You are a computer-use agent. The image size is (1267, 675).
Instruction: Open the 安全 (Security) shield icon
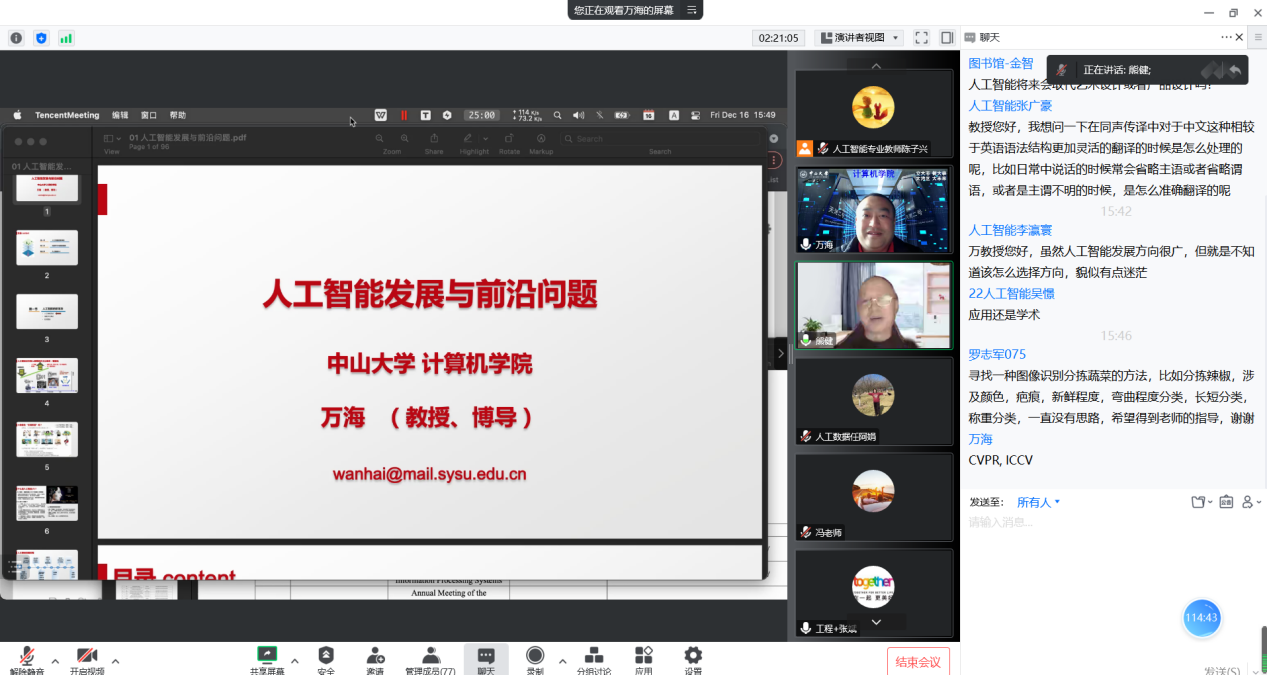326,657
